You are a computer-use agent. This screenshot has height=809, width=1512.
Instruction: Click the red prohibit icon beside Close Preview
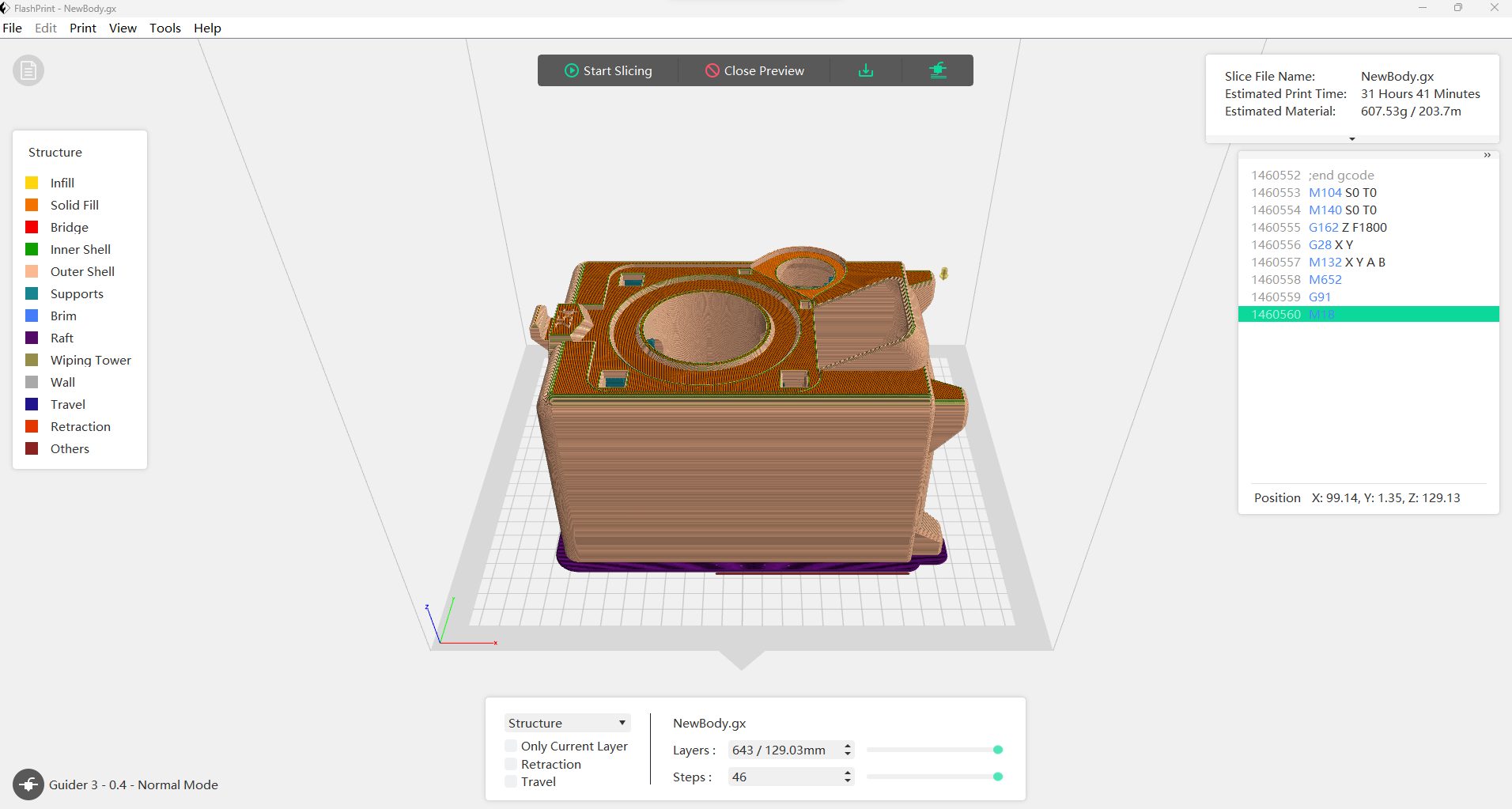click(713, 70)
